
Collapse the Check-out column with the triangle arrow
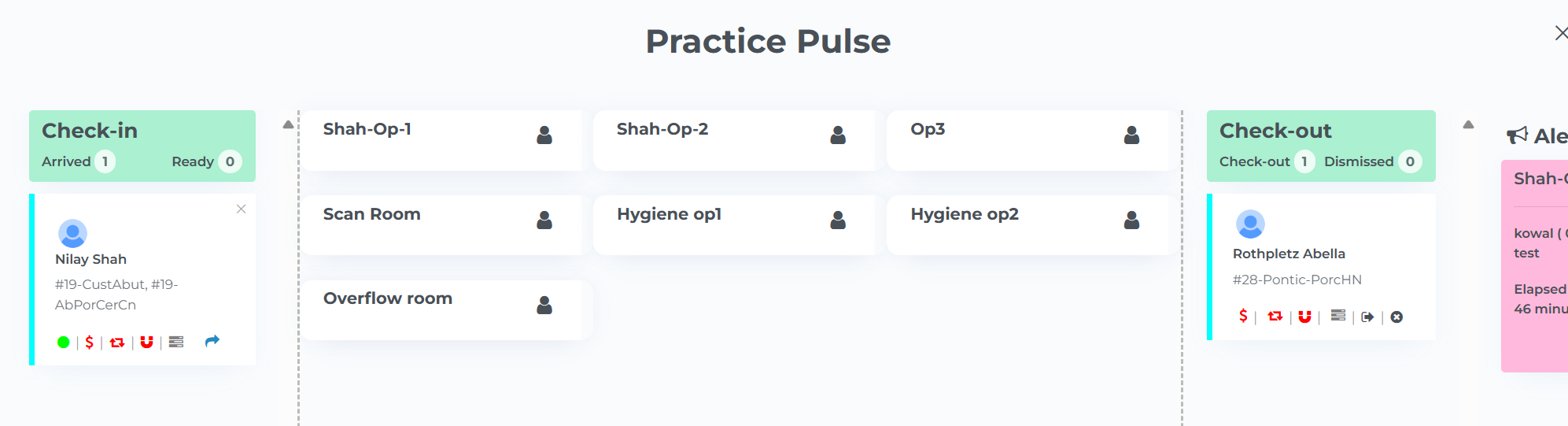(1468, 124)
